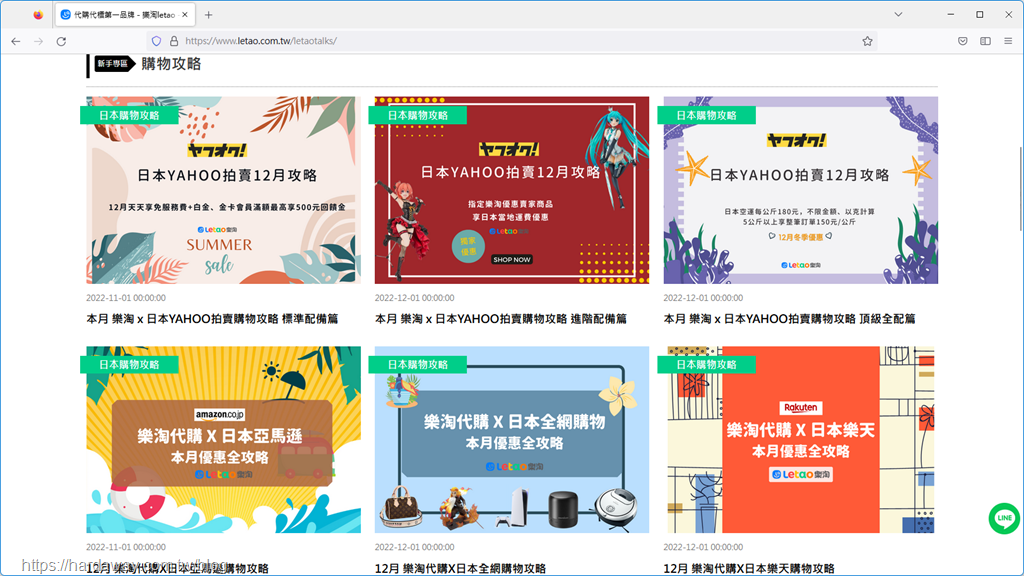Click the 購物攻略 section heading
1024x576 pixels.
171,63
